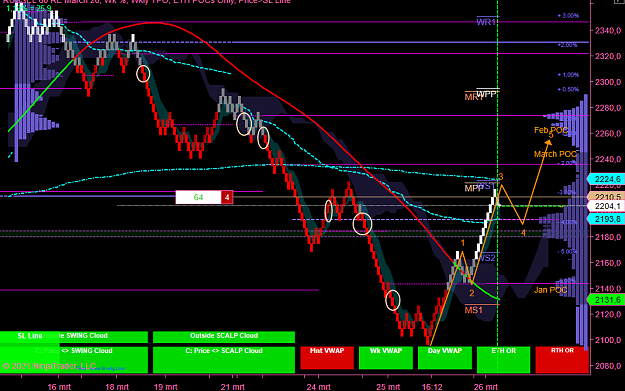This screenshot has height=391, width=625.
Task: Click the -5.00% level label
Action: pyautogui.click(x=567, y=251)
